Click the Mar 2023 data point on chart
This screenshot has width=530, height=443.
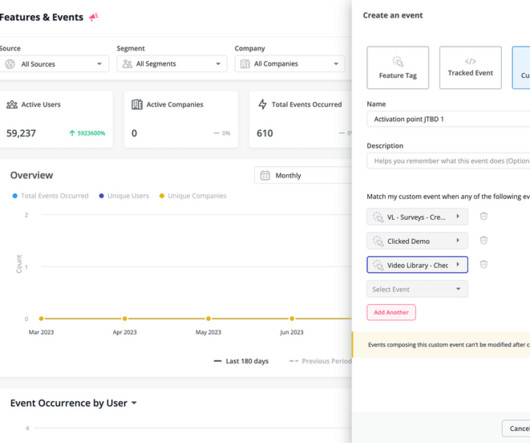pyautogui.click(x=41, y=319)
